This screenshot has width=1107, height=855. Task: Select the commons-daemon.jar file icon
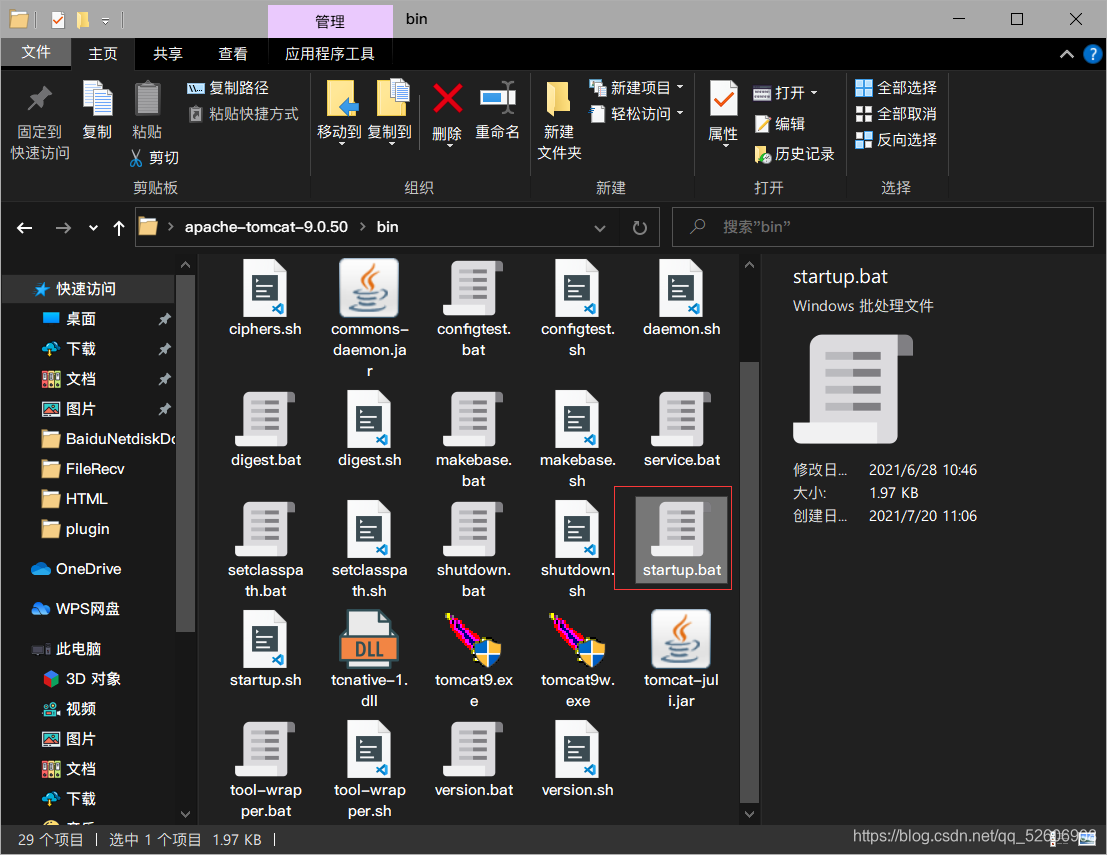pyautogui.click(x=369, y=288)
